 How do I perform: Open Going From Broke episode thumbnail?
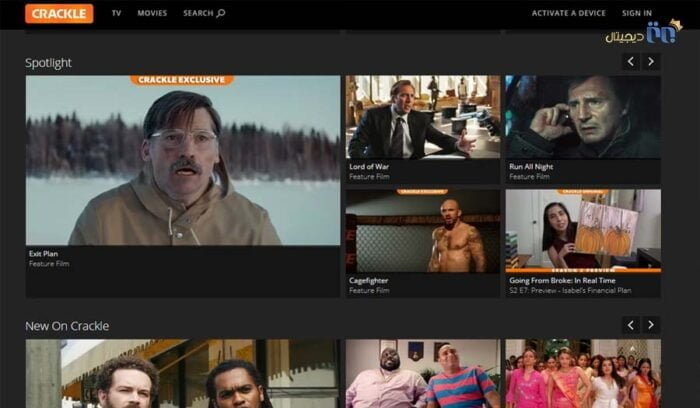tap(583, 231)
